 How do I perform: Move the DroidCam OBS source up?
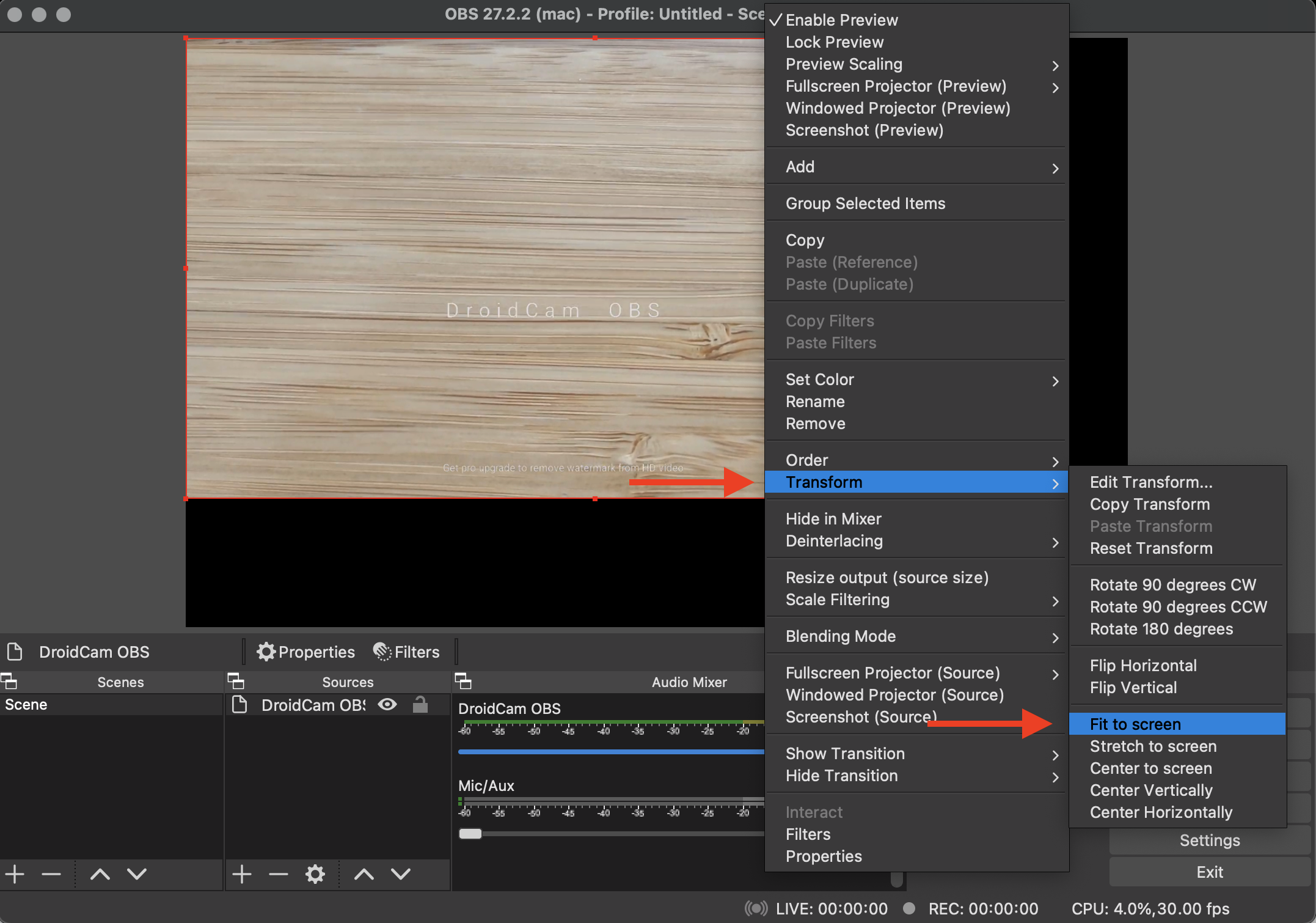(364, 873)
